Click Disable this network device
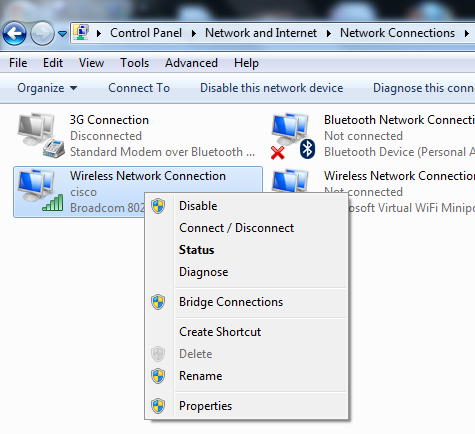The height and width of the screenshot is (434, 475). click(271, 88)
